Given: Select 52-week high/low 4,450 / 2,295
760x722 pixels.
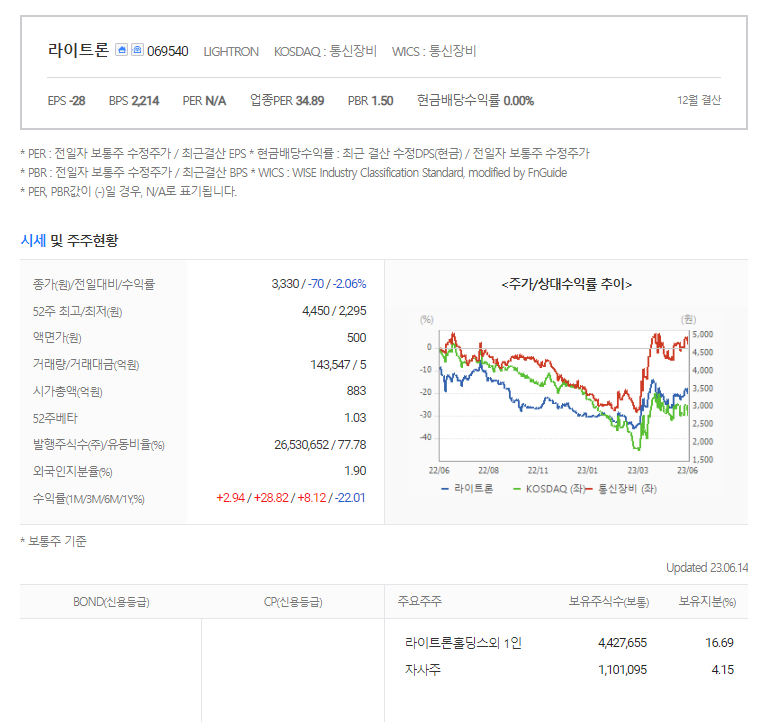Looking at the screenshot, I should [334, 311].
